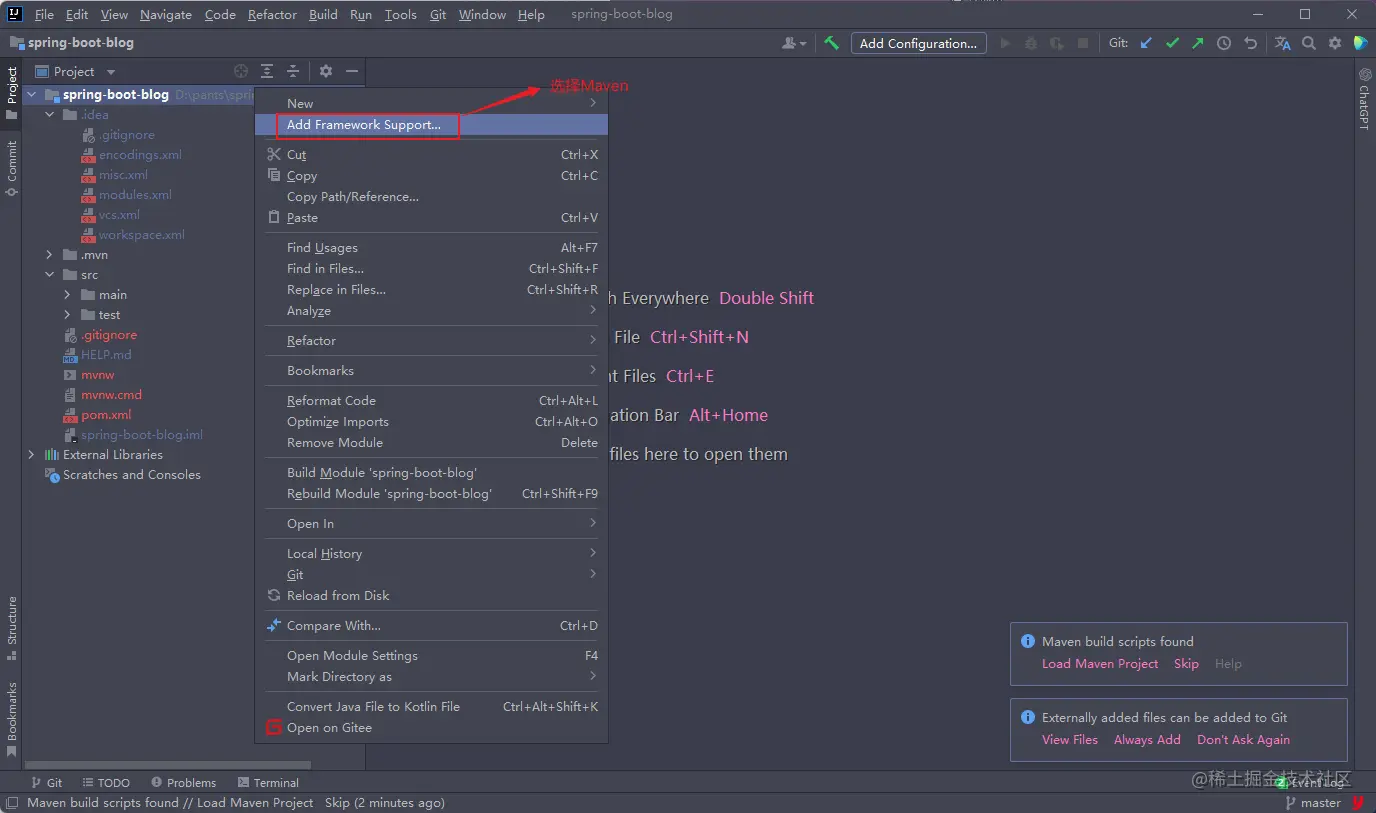Click the Git Push arrow icon
This screenshot has height=813, width=1376.
1198,43
